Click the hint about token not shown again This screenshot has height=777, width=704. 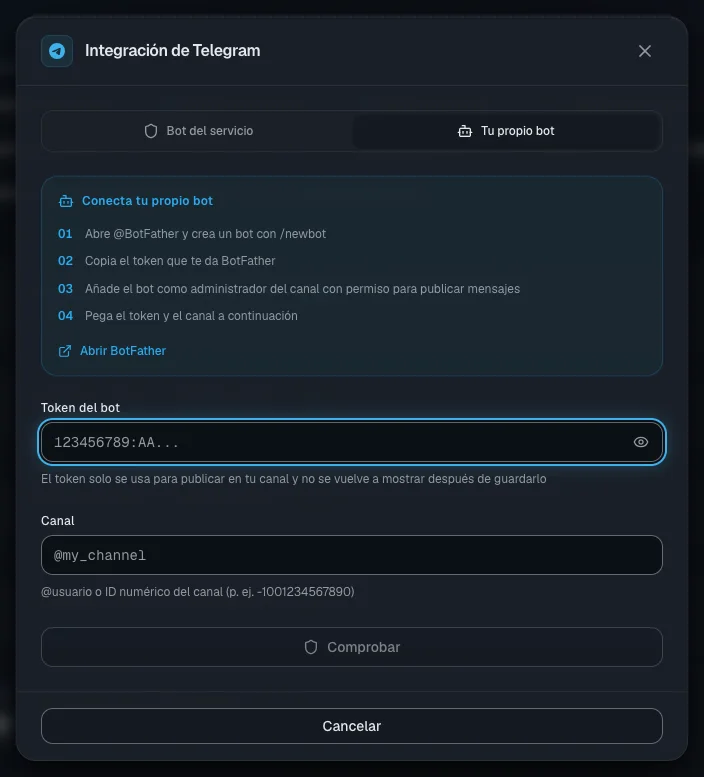294,479
